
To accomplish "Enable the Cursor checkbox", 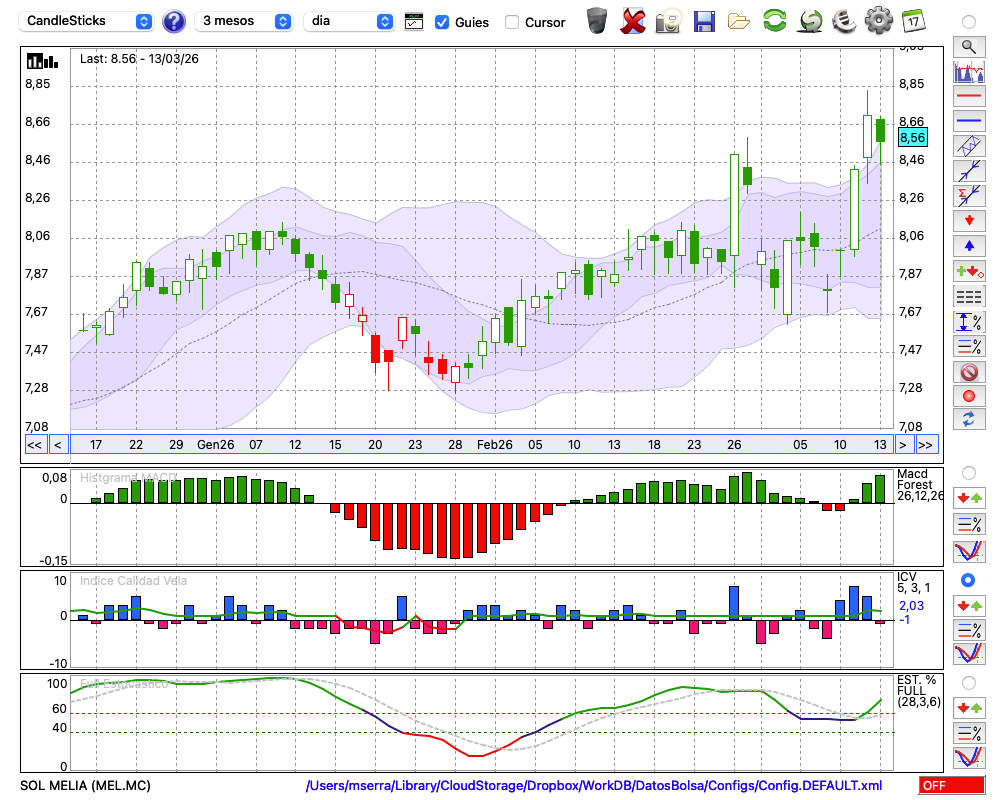I will [x=512, y=22].
